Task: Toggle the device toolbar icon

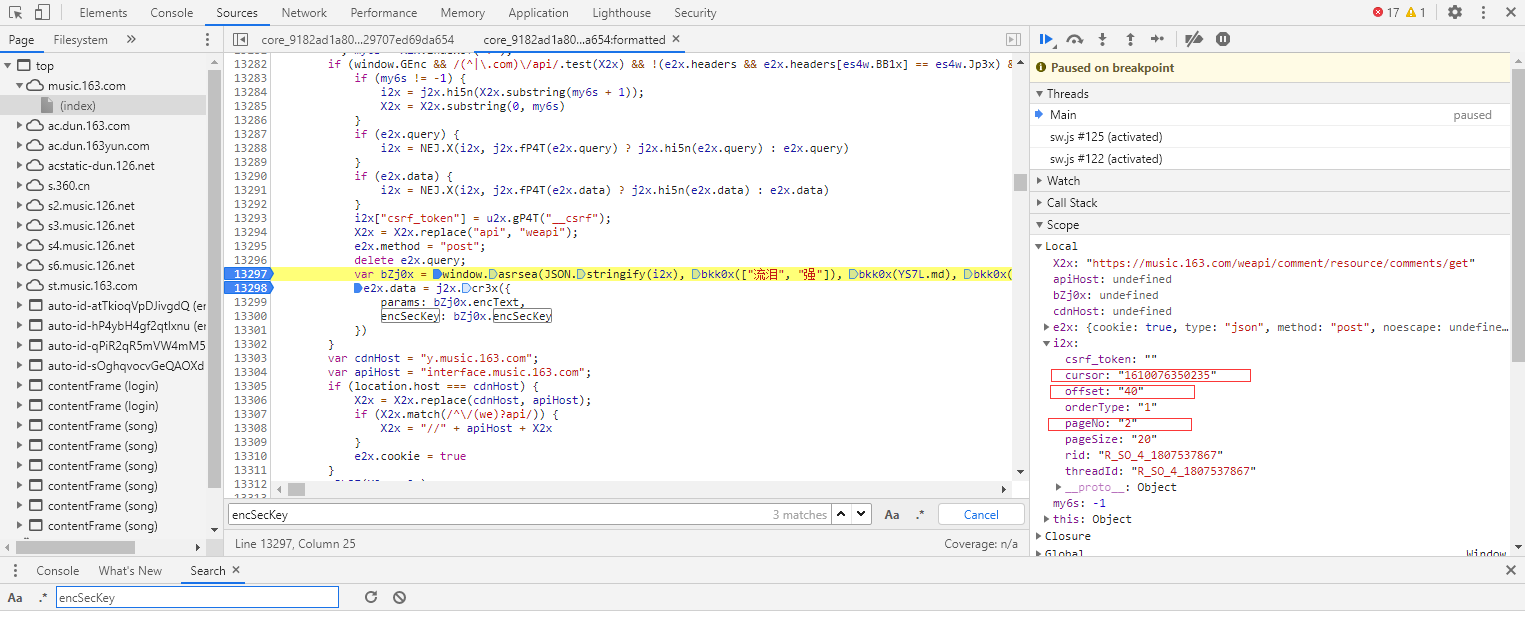Action: [42, 13]
